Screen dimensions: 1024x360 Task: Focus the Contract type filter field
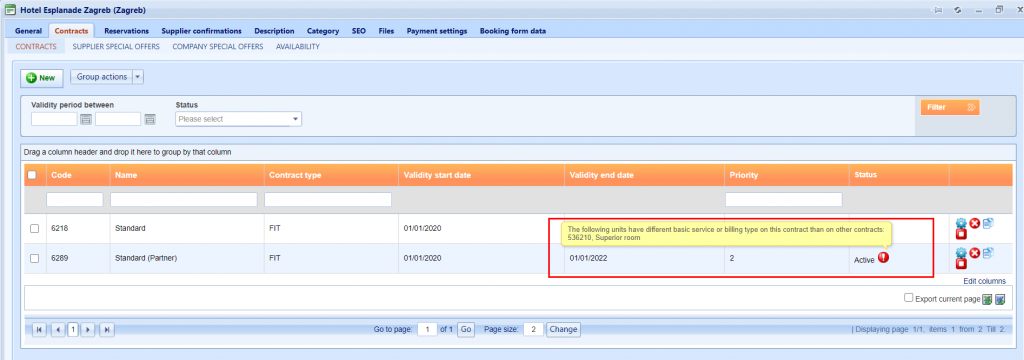328,199
